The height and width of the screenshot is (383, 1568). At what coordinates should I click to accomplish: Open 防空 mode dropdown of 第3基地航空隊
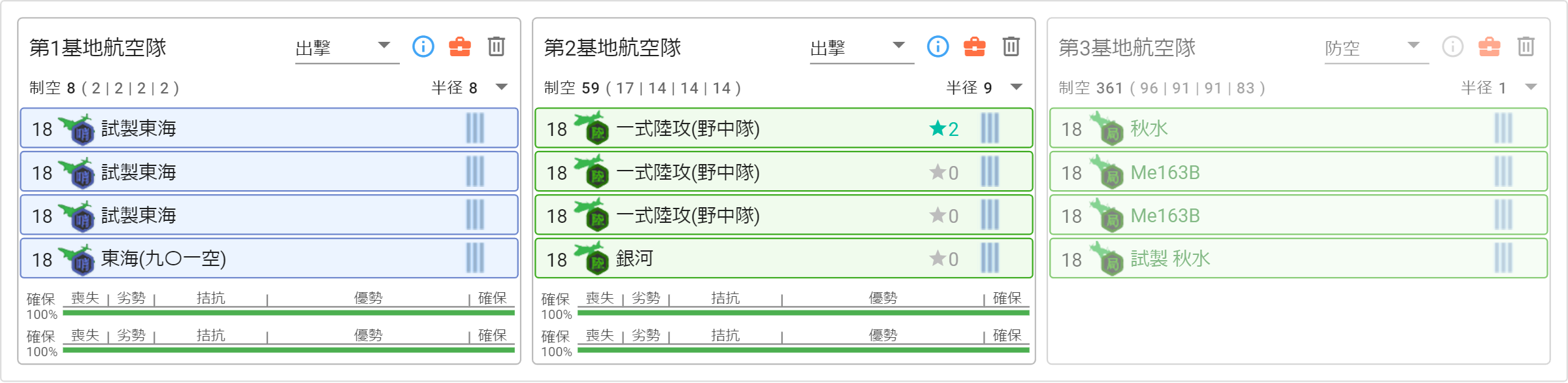point(1377,48)
